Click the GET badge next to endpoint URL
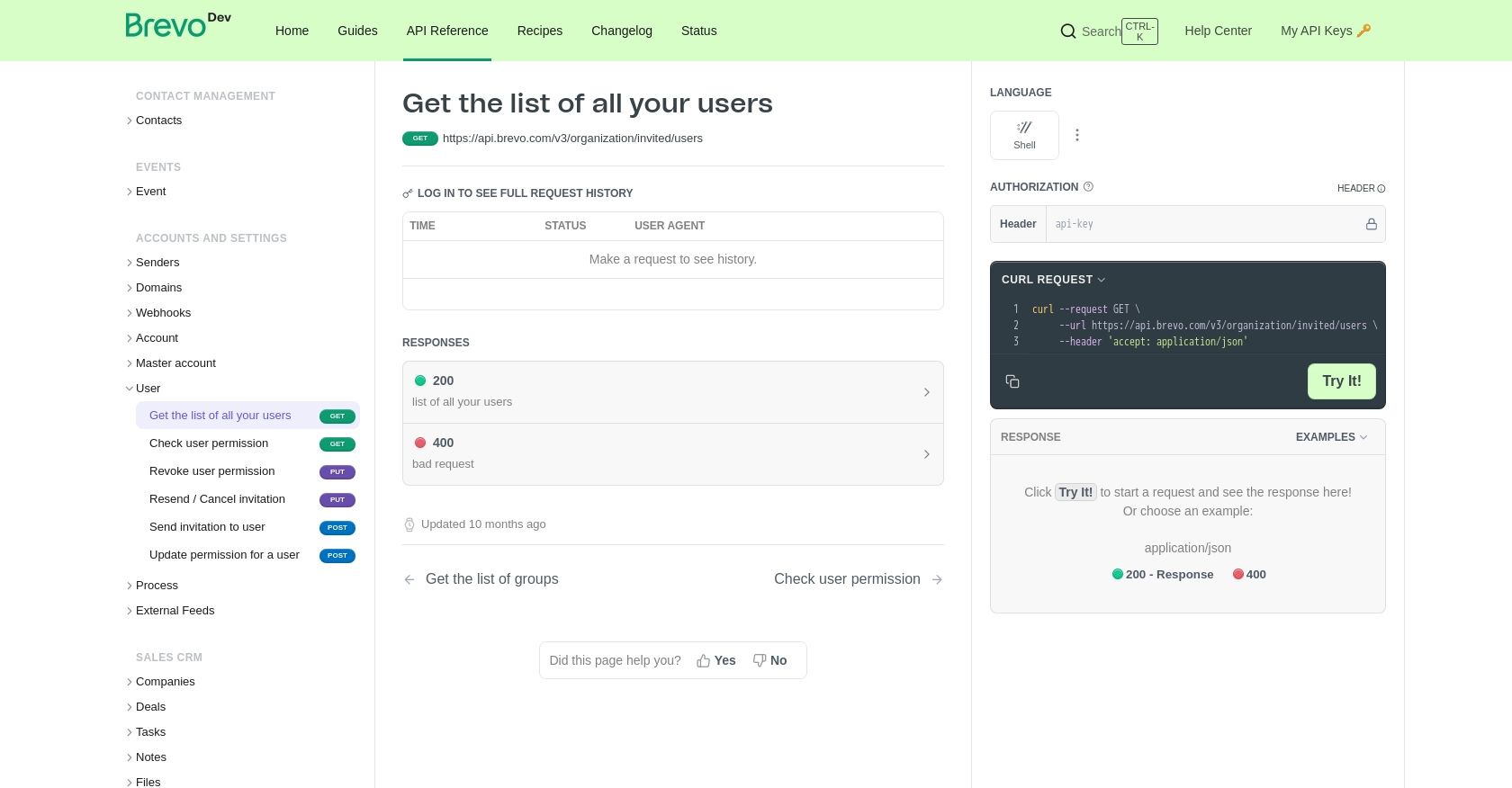 coord(420,139)
